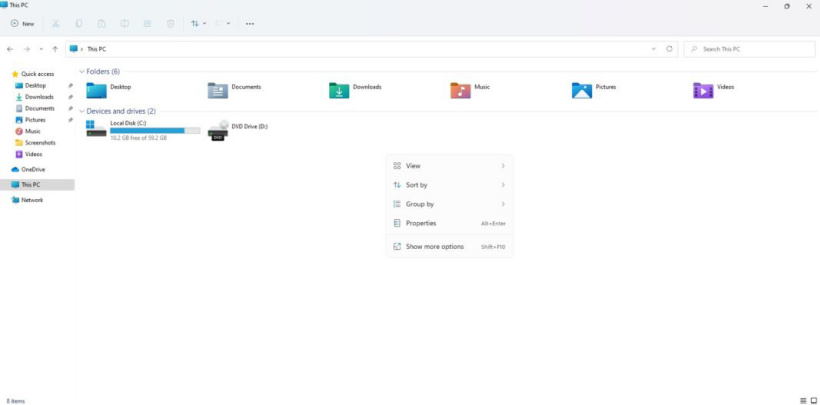Unpin Desktop using its pin icon

(70, 85)
